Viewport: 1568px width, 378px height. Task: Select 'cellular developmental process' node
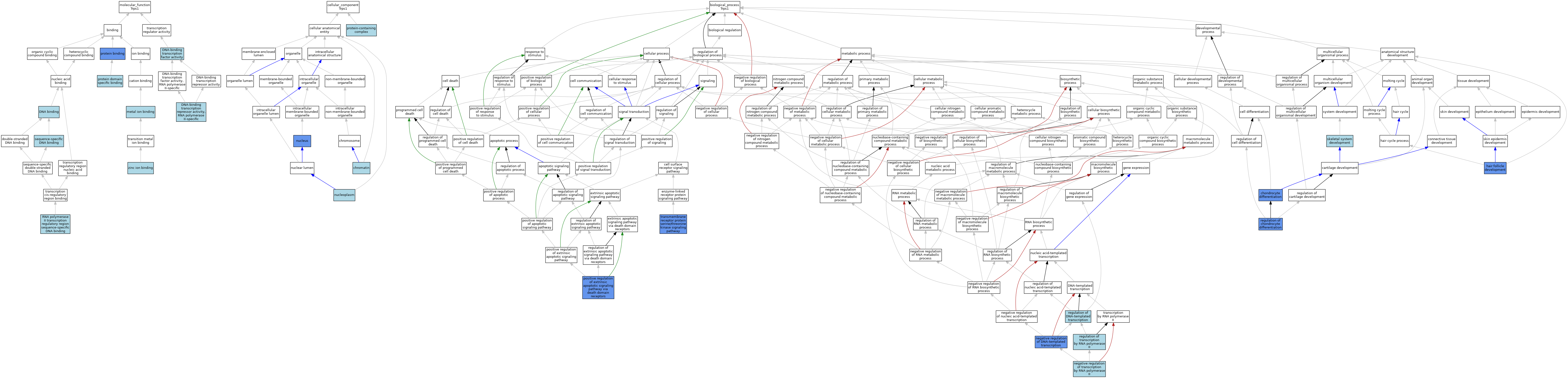pos(1193,81)
